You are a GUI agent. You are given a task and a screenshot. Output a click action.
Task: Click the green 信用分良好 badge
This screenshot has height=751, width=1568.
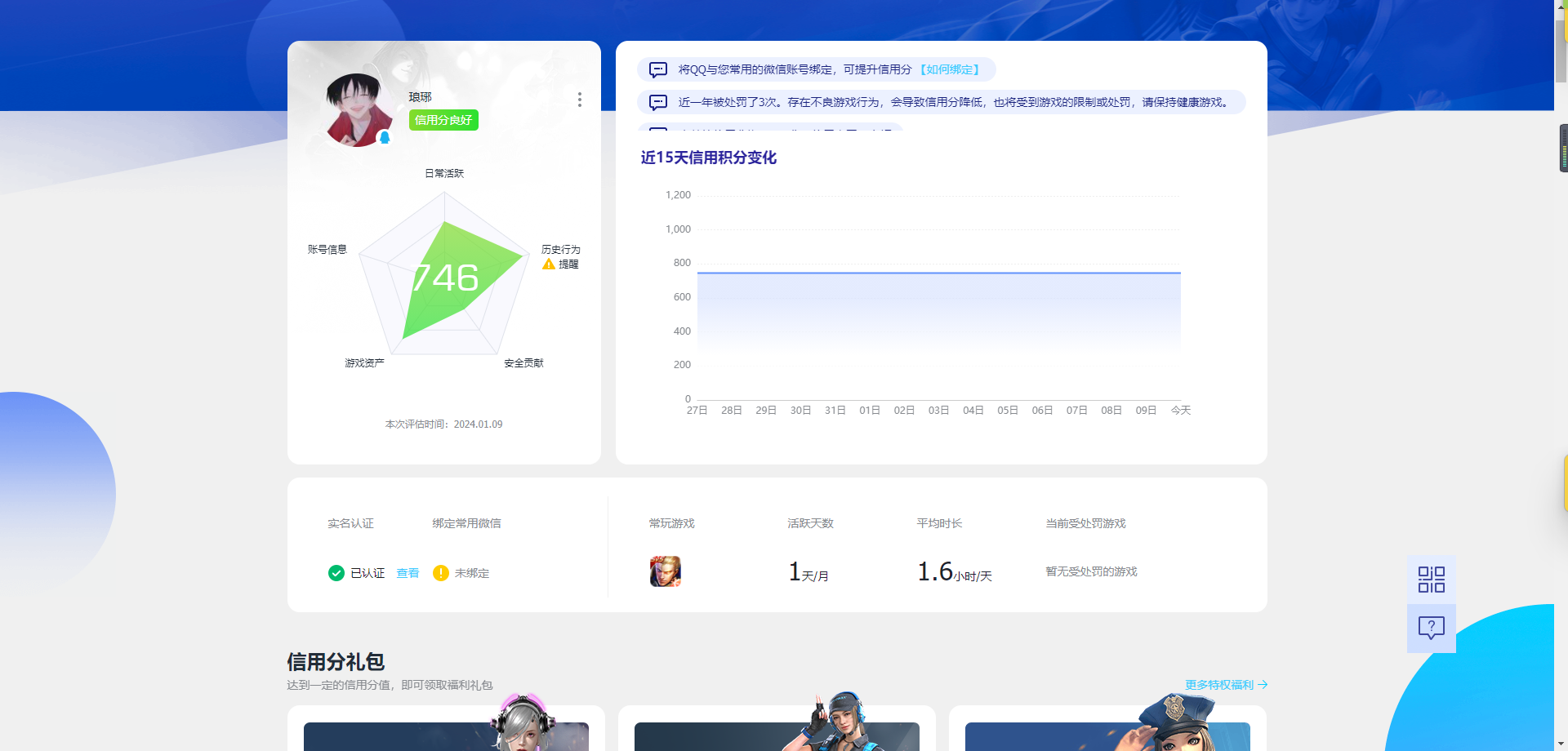click(x=443, y=120)
